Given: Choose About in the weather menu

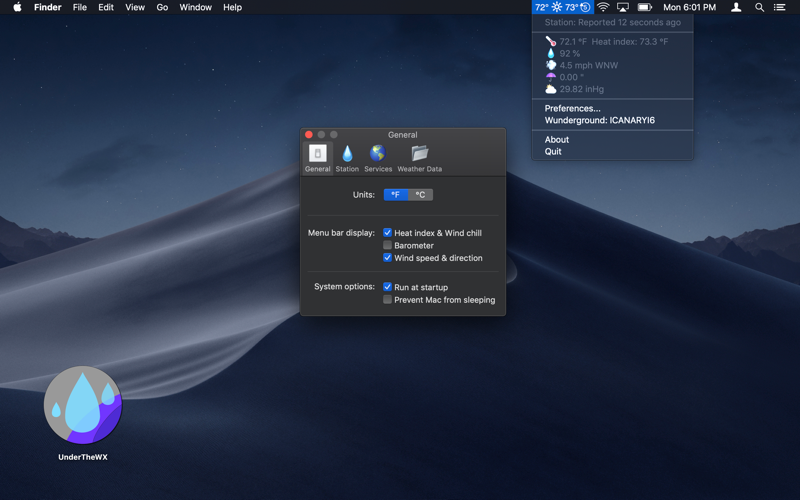Looking at the screenshot, I should pyautogui.click(x=556, y=139).
